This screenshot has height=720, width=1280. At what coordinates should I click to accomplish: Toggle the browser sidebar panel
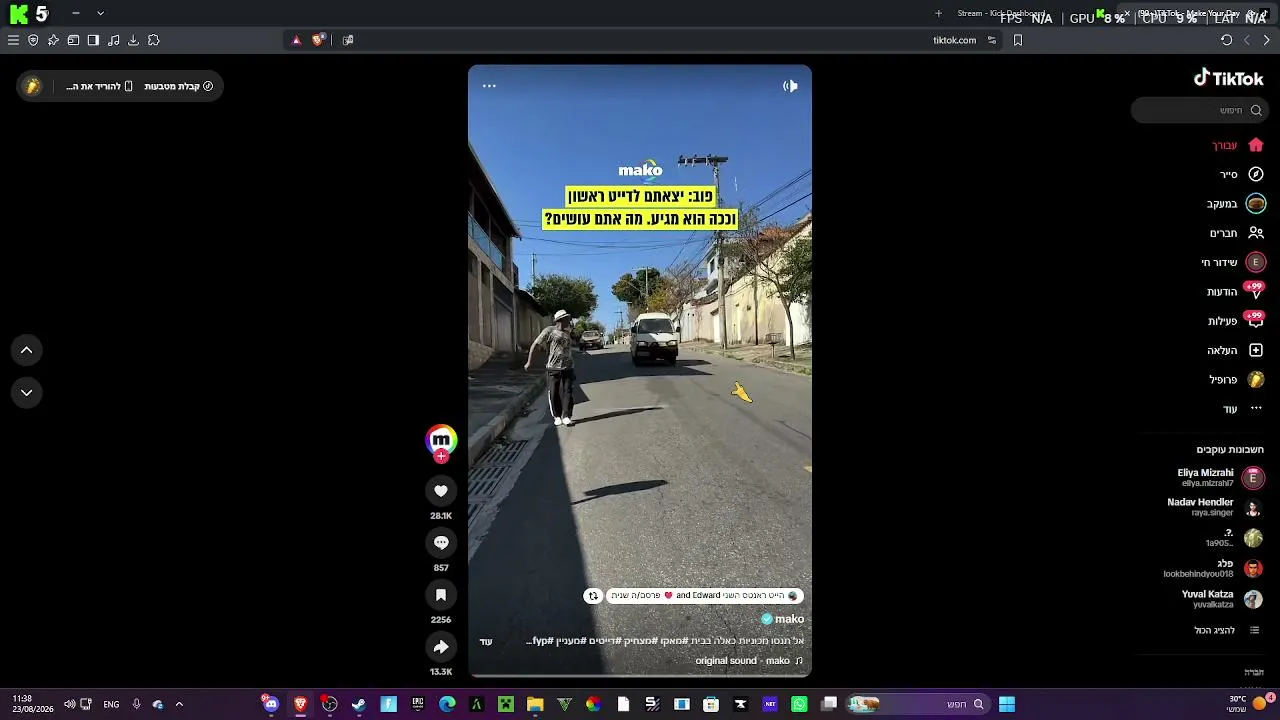coord(93,40)
